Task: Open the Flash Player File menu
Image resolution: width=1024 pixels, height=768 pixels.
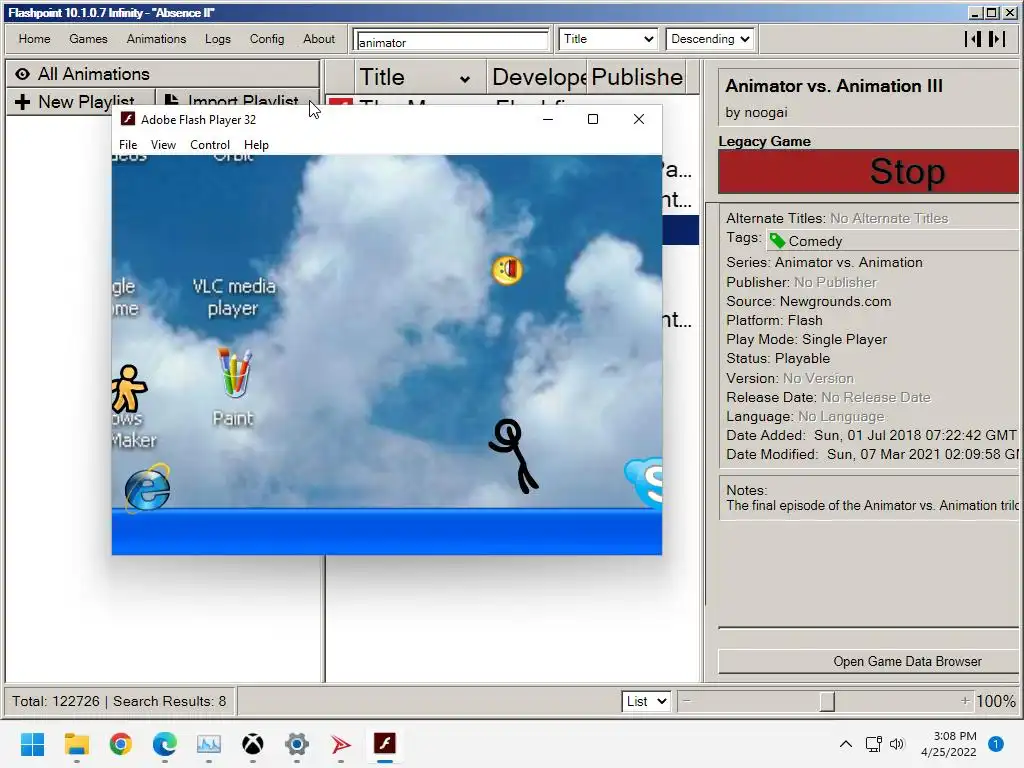Action: point(128,145)
